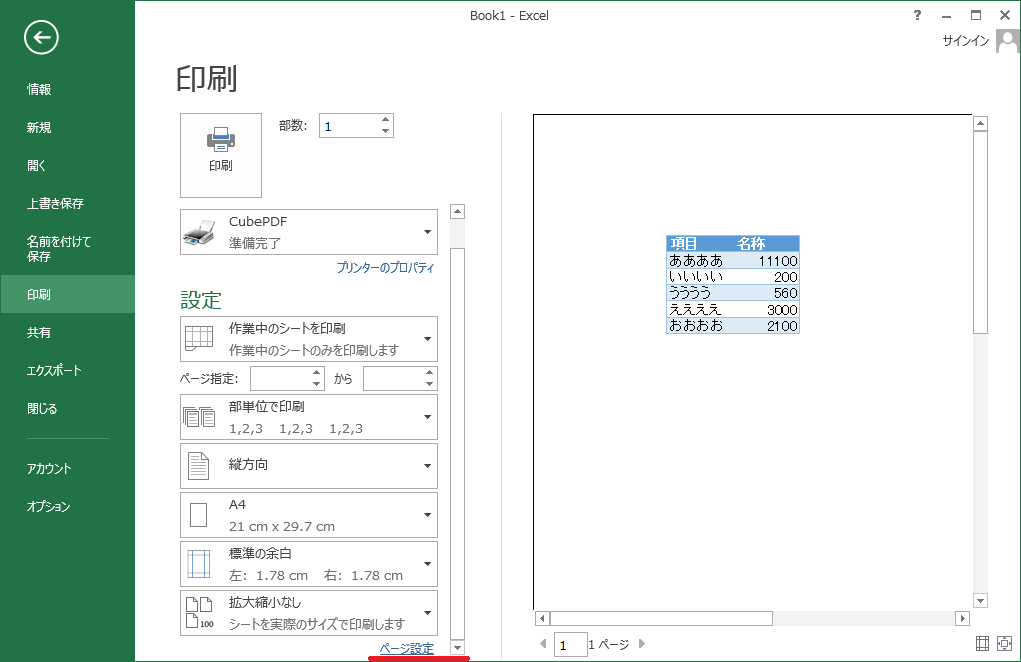Click the preview horizontal scrollbar thumb
The image size is (1021, 662).
coord(660,619)
